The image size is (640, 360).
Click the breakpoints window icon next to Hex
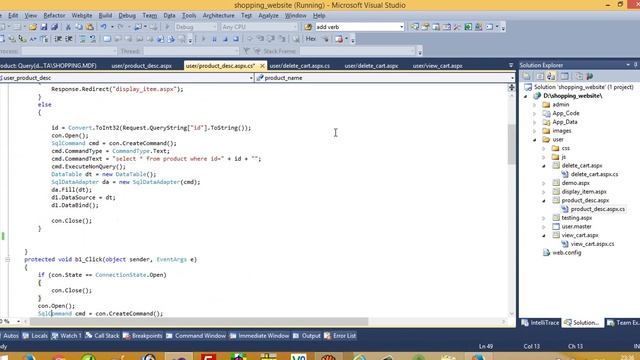(x=338, y=39)
